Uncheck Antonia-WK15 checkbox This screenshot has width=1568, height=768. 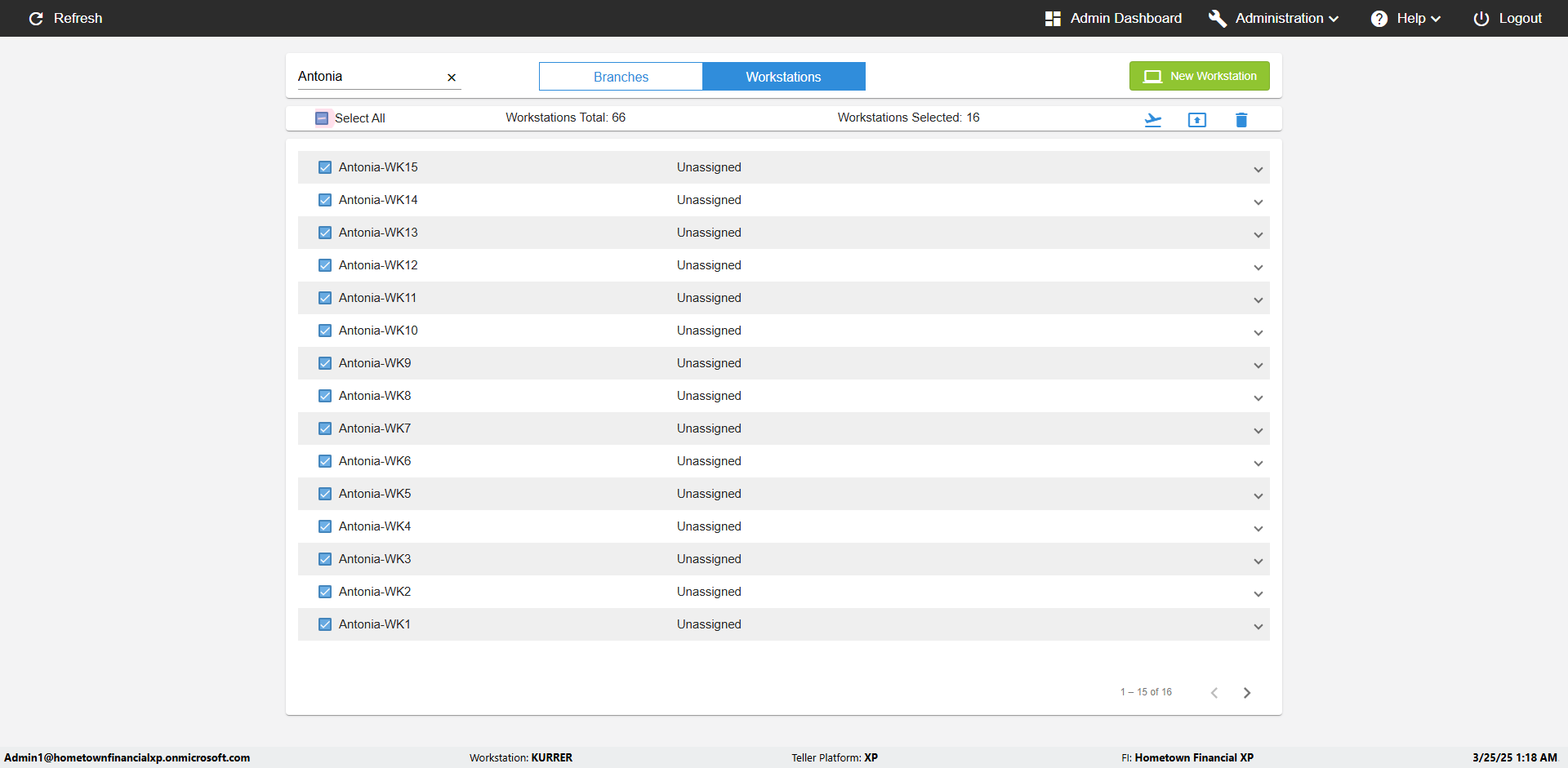coord(325,167)
